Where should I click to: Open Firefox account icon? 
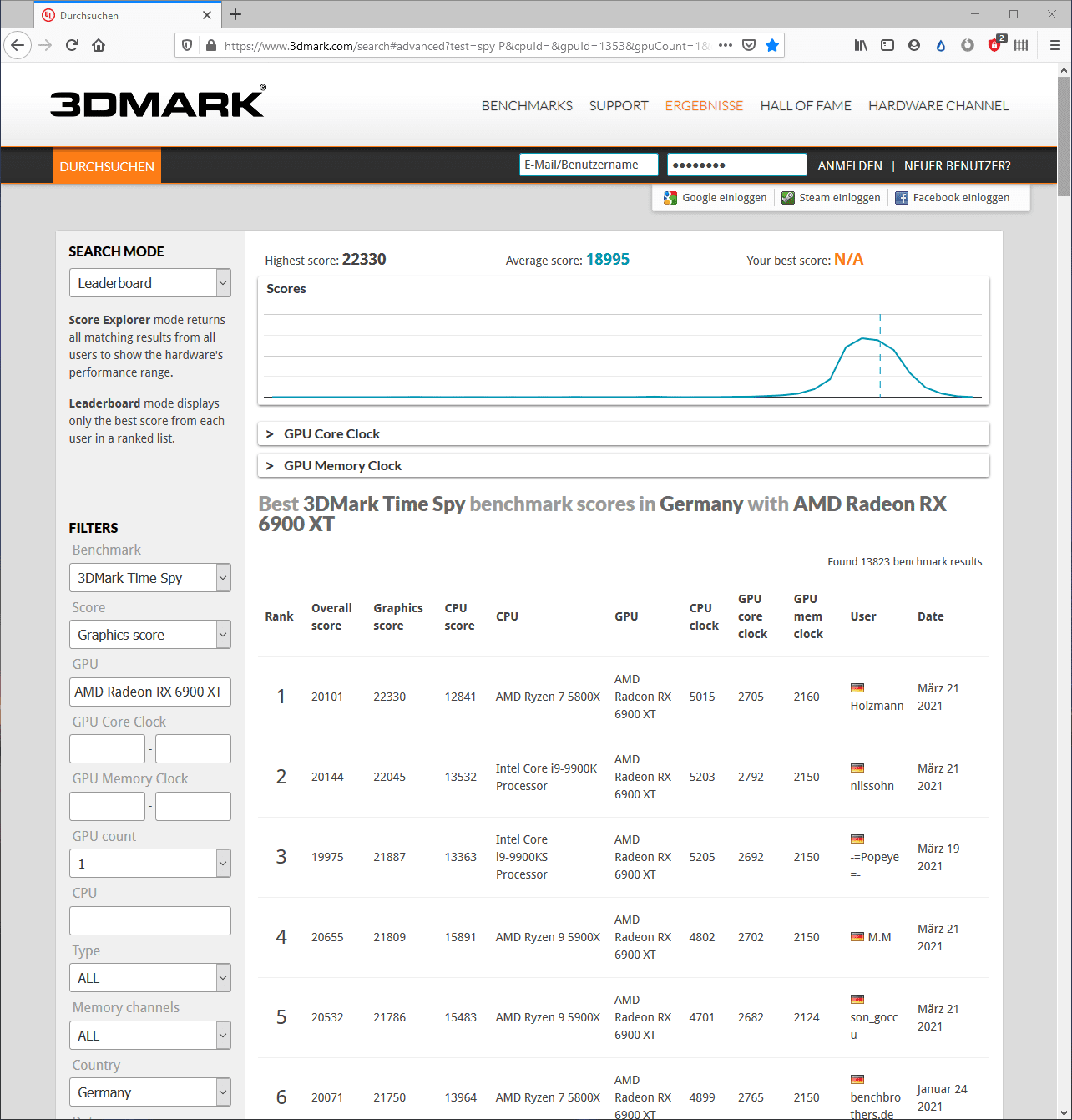(x=914, y=45)
